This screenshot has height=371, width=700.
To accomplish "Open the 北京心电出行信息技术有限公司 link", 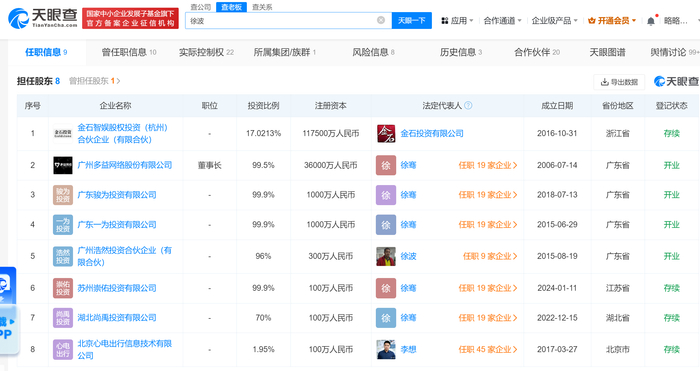I will pyautogui.click(x=125, y=350).
